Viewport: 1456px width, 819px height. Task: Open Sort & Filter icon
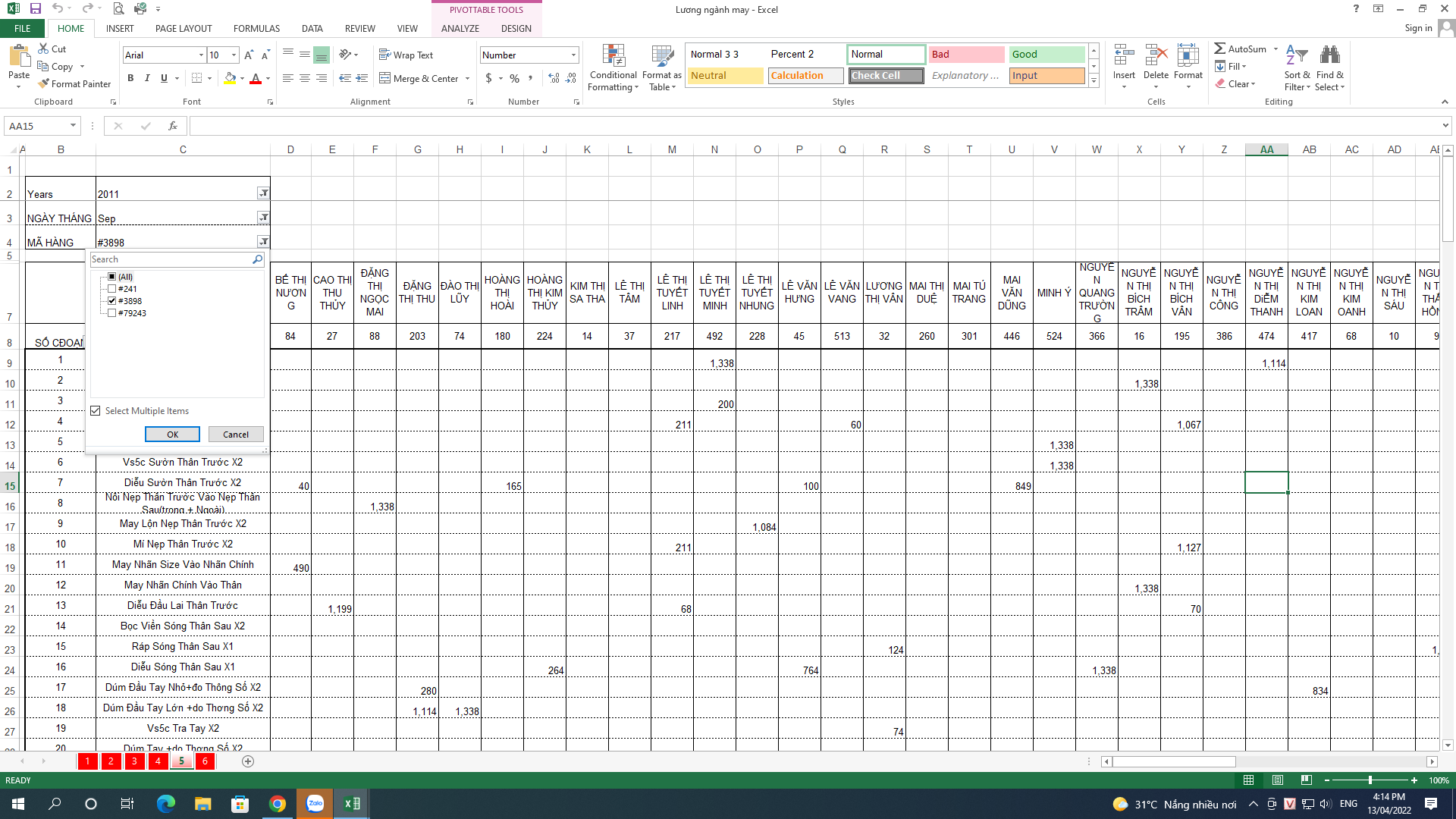click(x=1297, y=57)
